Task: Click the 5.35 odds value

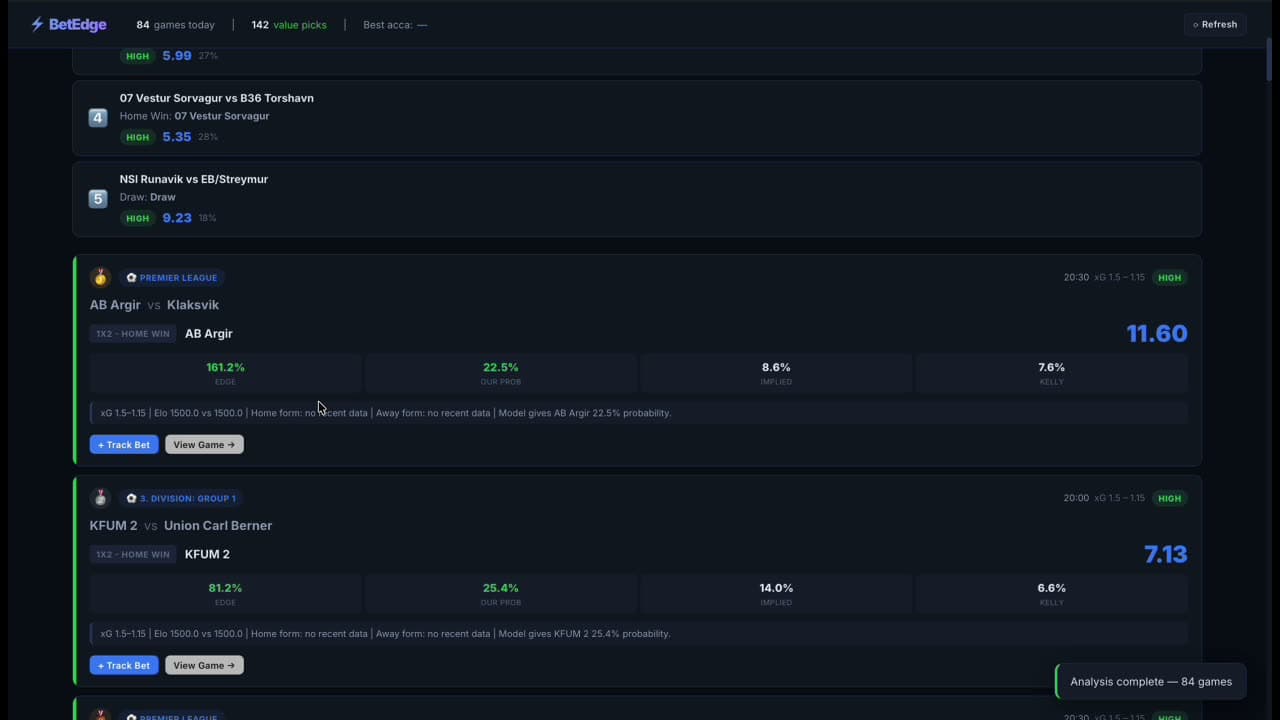Action: tap(177, 137)
